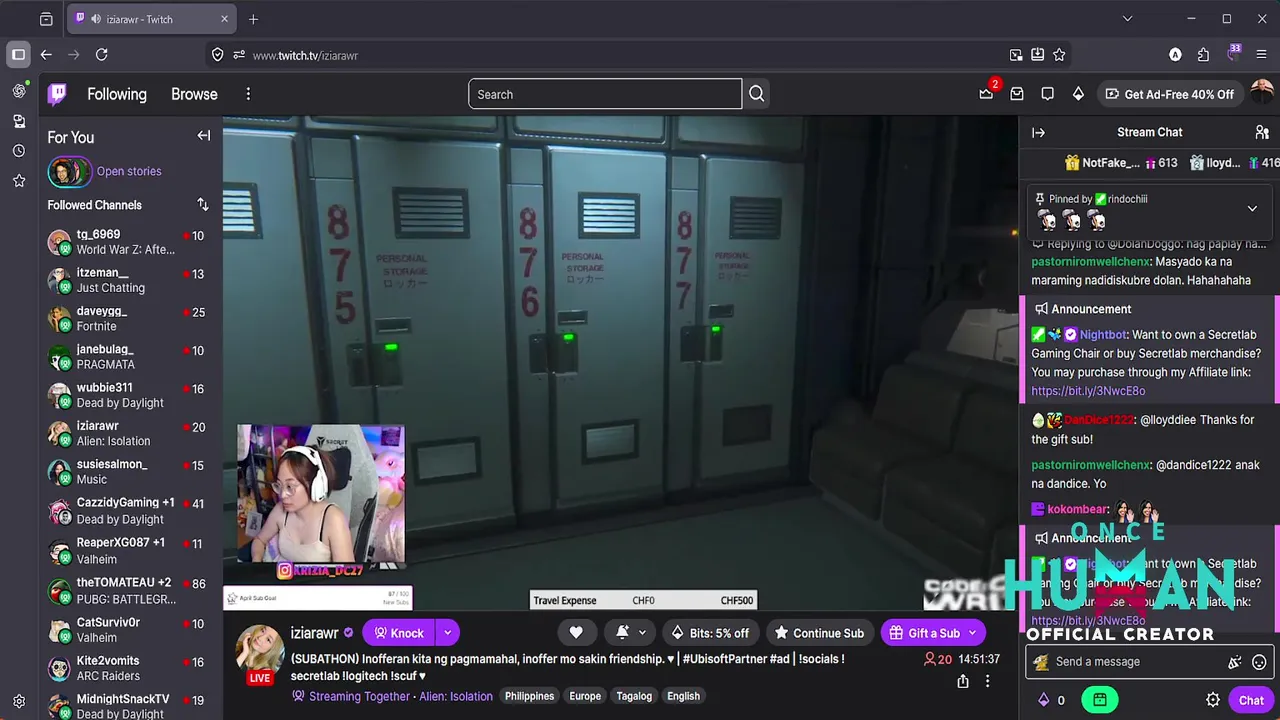The height and width of the screenshot is (720, 1280).
Task: Open the user profile avatar menu
Action: tap(1262, 93)
